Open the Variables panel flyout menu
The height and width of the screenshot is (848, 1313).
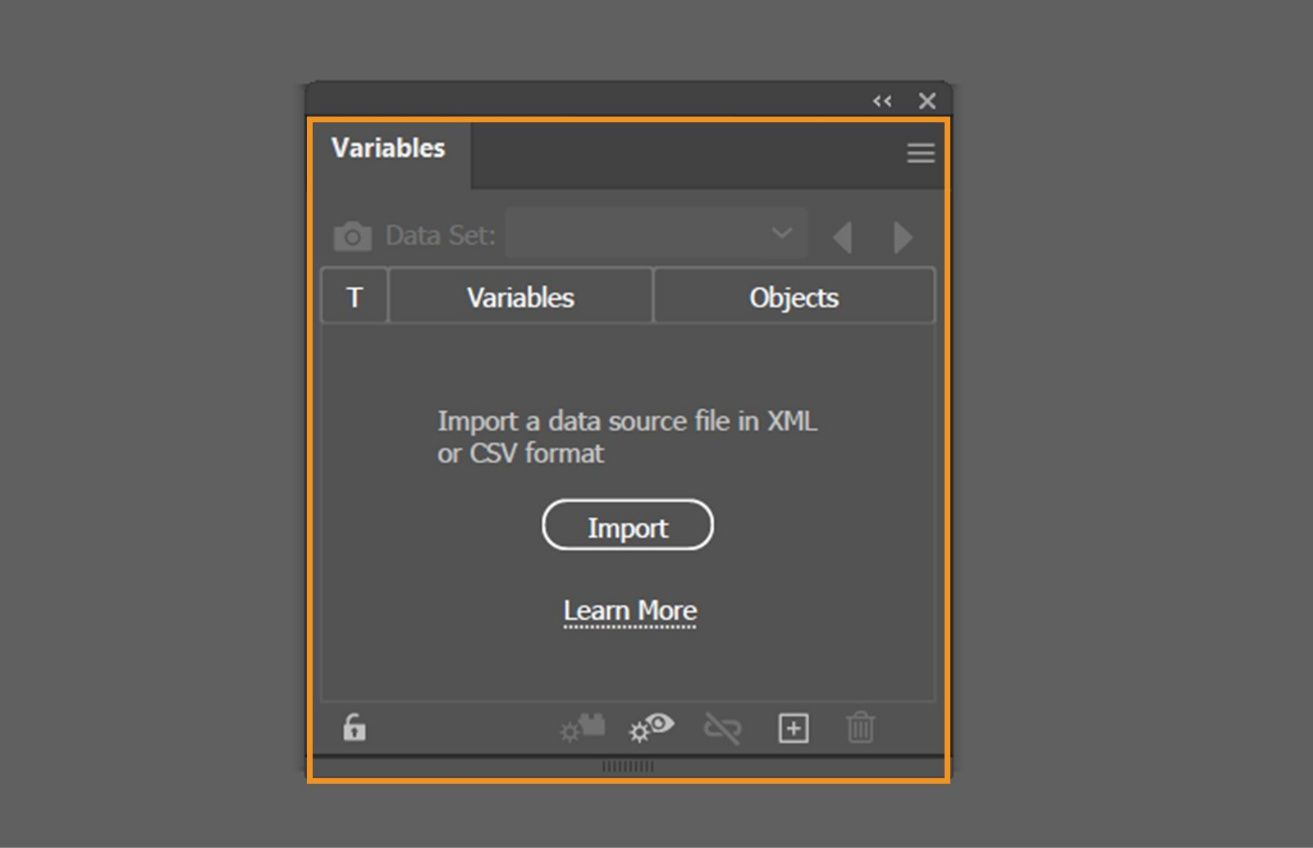[x=920, y=153]
